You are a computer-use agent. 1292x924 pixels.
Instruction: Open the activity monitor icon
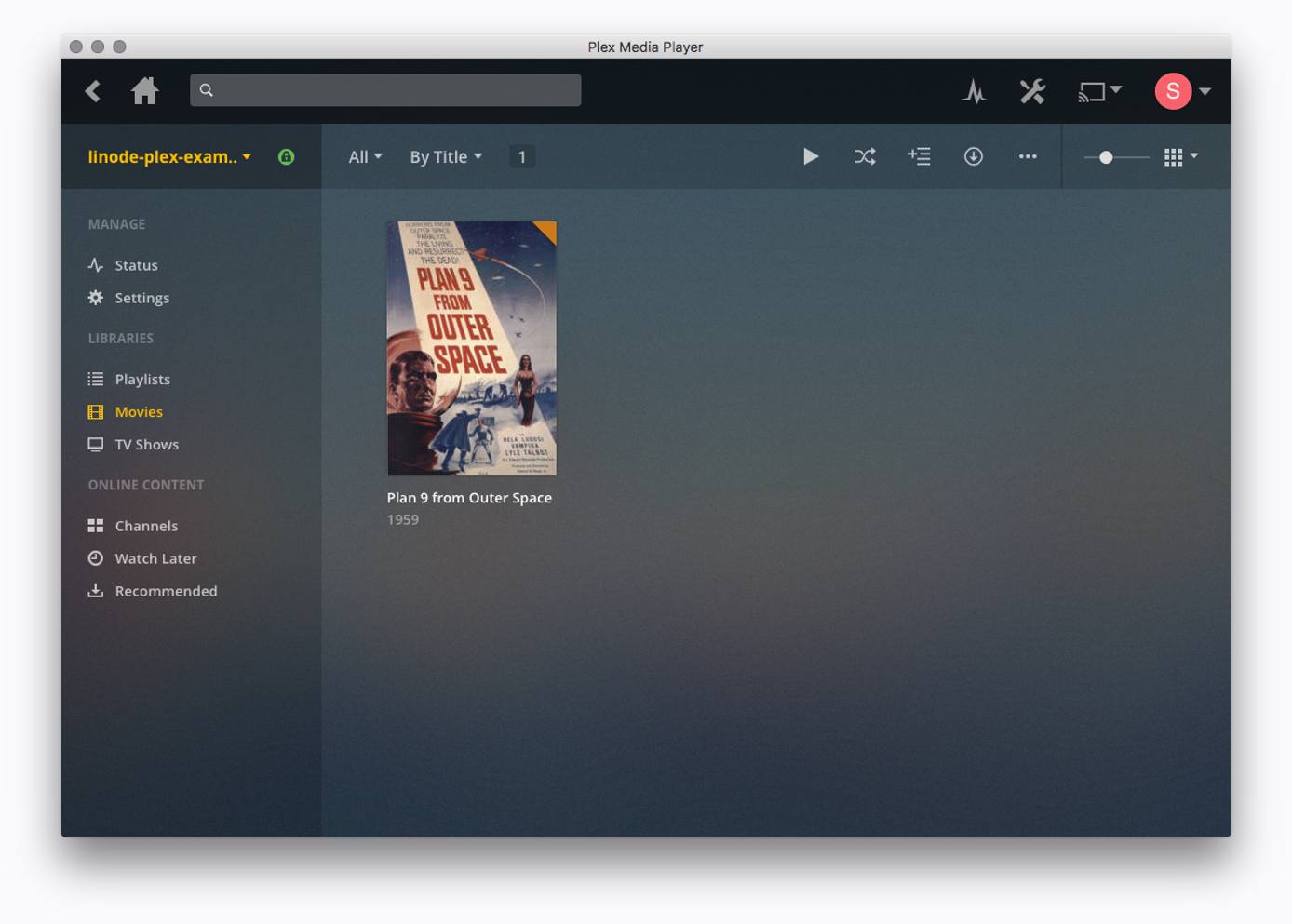974,90
